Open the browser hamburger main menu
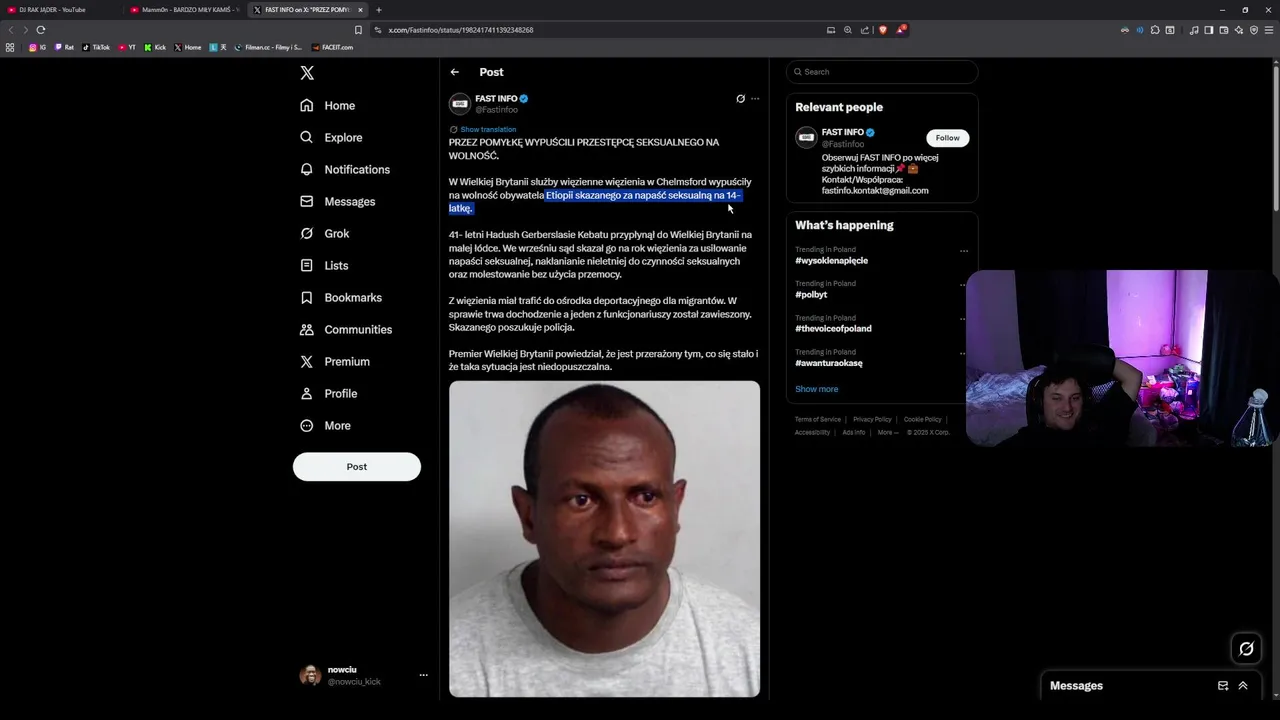Screen dimensions: 1280x720 (1268, 30)
